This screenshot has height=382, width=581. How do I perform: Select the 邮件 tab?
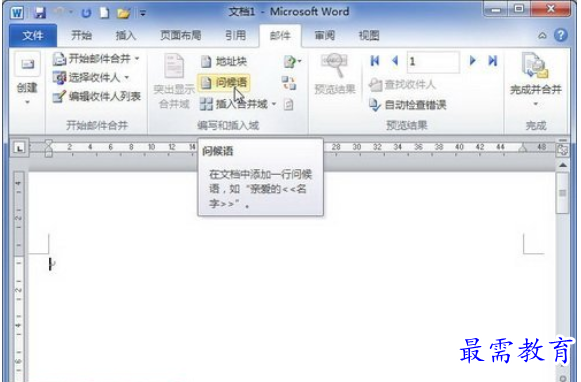click(x=280, y=36)
